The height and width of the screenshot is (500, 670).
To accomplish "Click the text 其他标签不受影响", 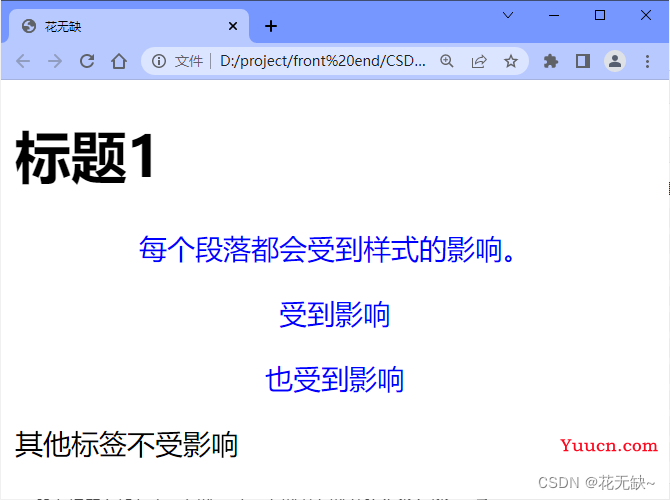I will coord(126,444).
